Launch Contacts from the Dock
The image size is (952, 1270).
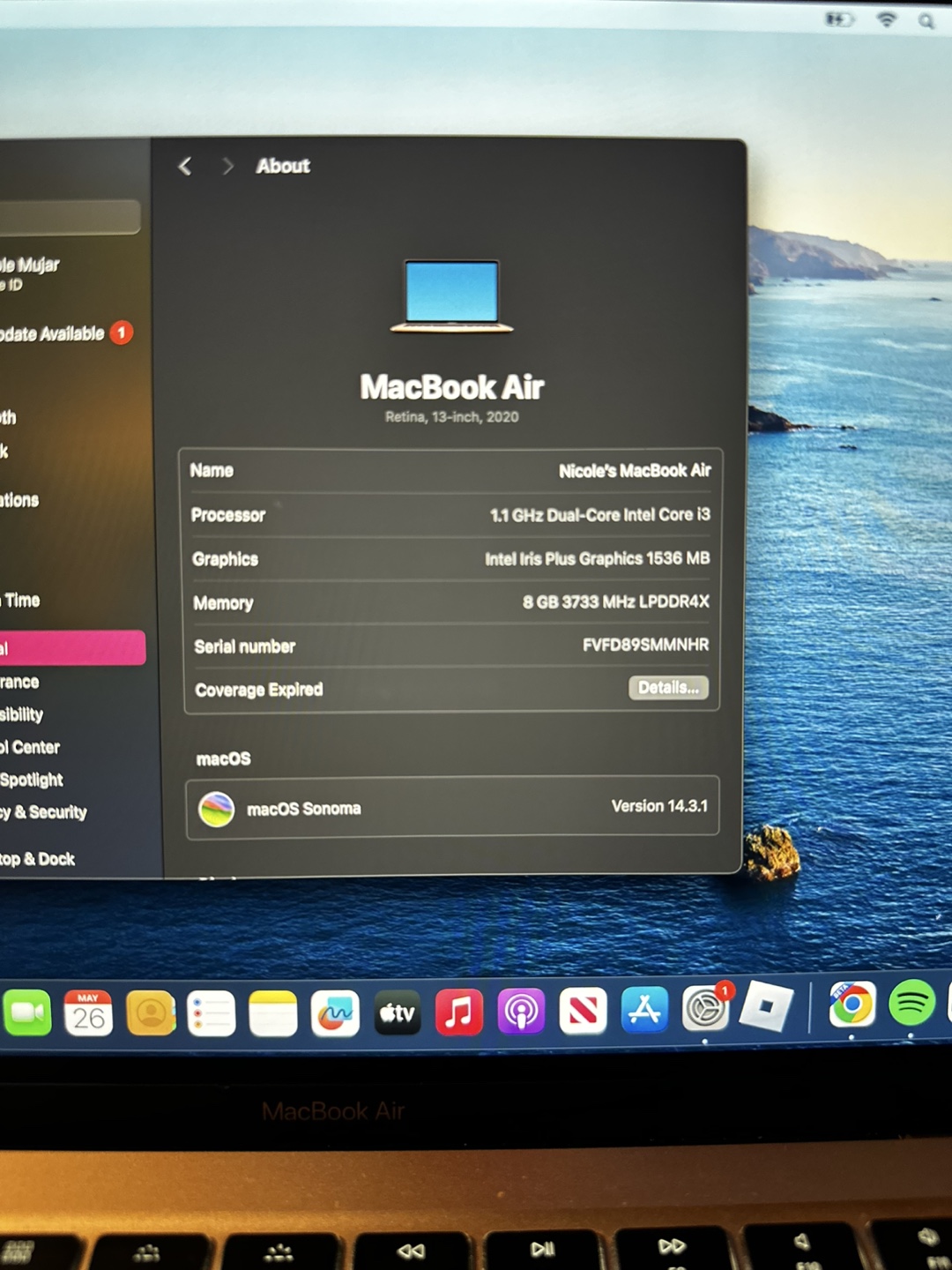point(151,1013)
